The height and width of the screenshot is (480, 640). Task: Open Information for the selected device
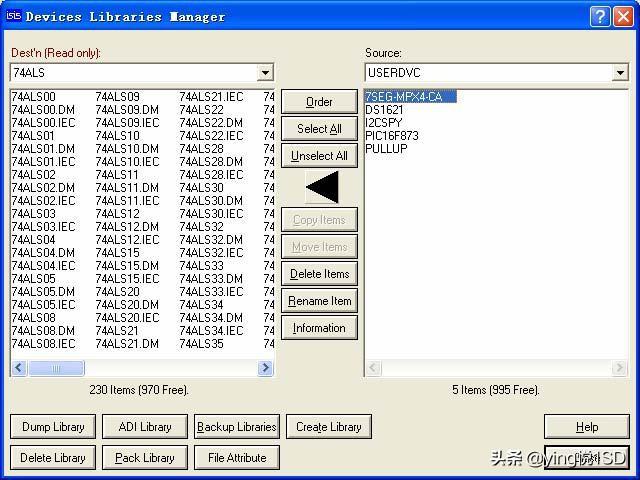tap(319, 328)
